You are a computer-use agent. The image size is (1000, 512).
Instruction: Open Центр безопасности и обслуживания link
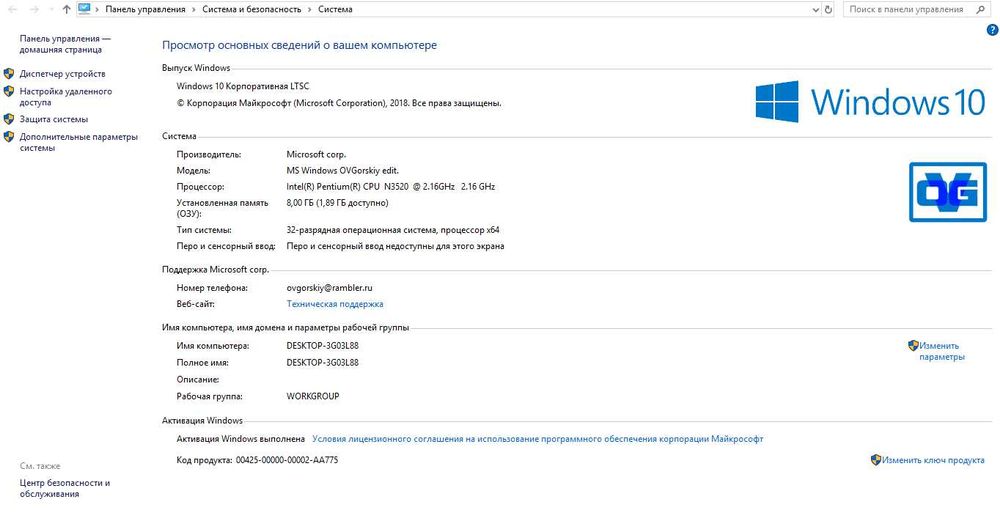click(65, 488)
